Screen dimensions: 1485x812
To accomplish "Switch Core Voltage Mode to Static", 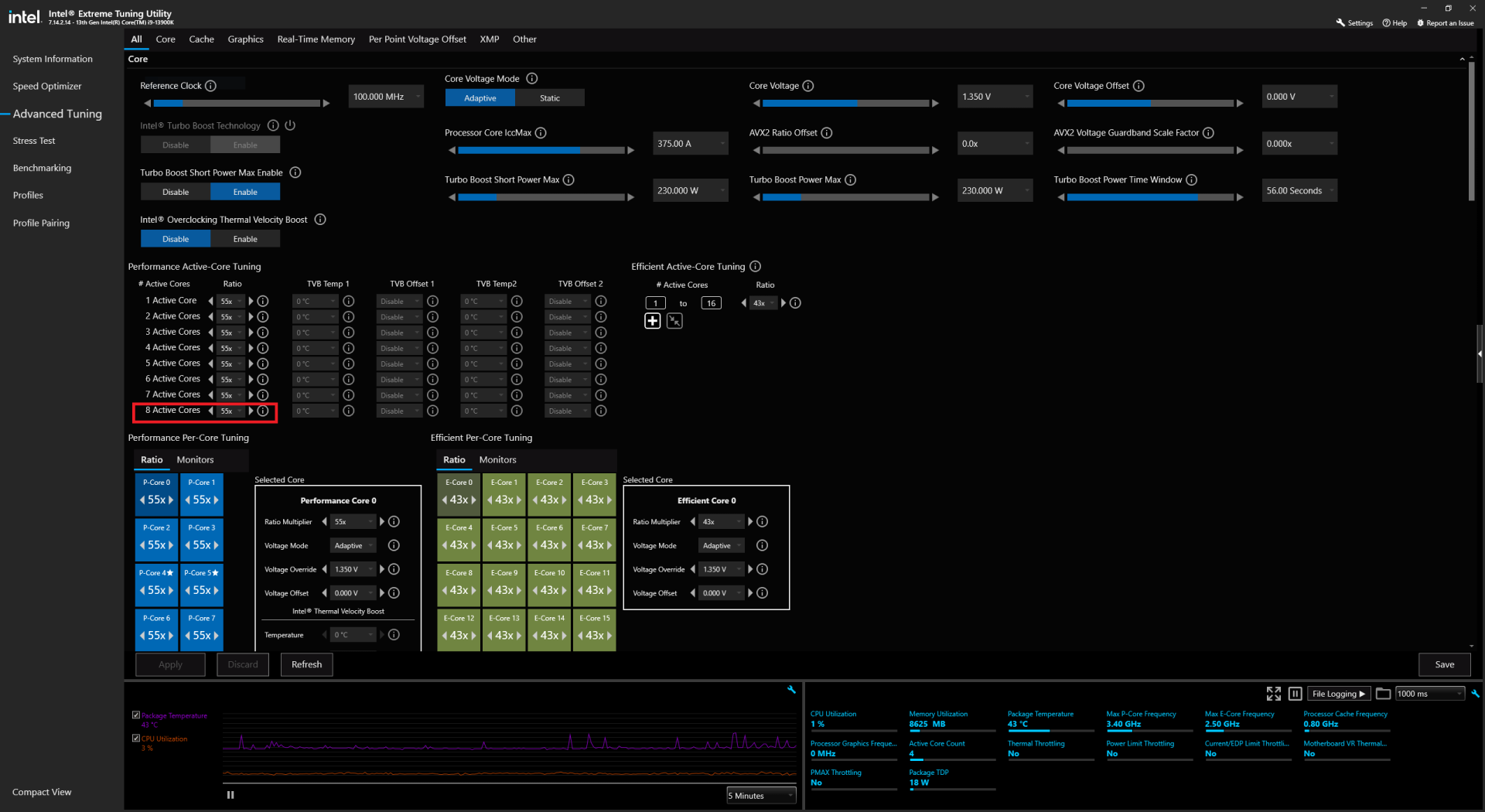I will pyautogui.click(x=550, y=98).
